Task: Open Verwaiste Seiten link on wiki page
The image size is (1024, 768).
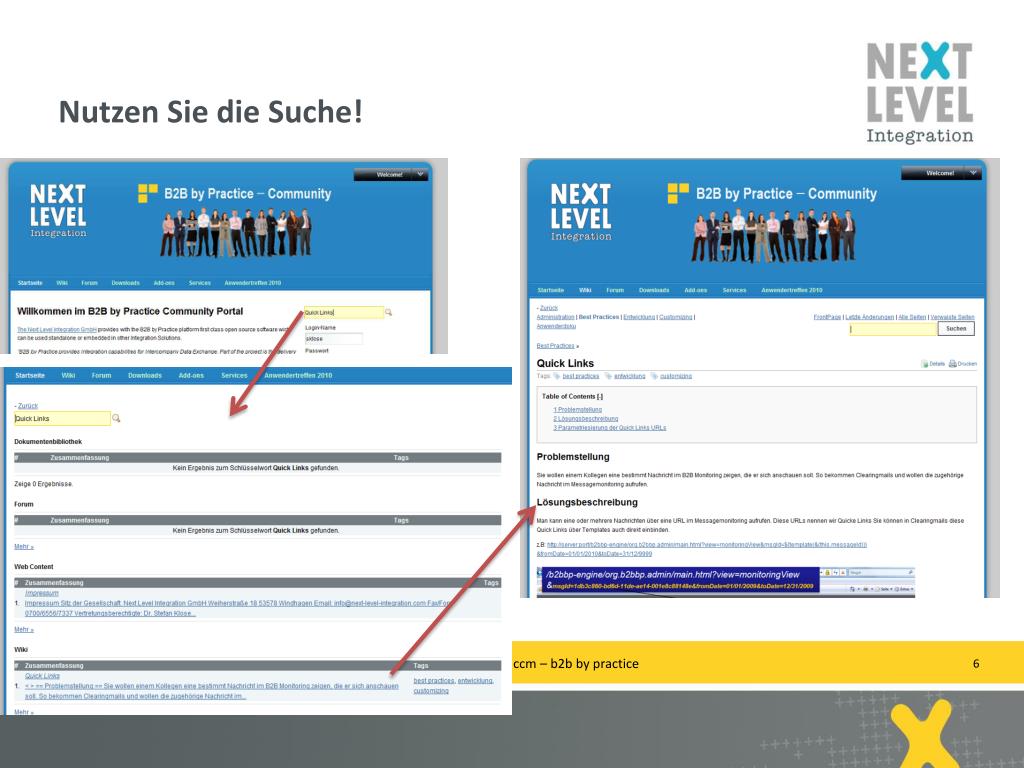Action: (952, 317)
